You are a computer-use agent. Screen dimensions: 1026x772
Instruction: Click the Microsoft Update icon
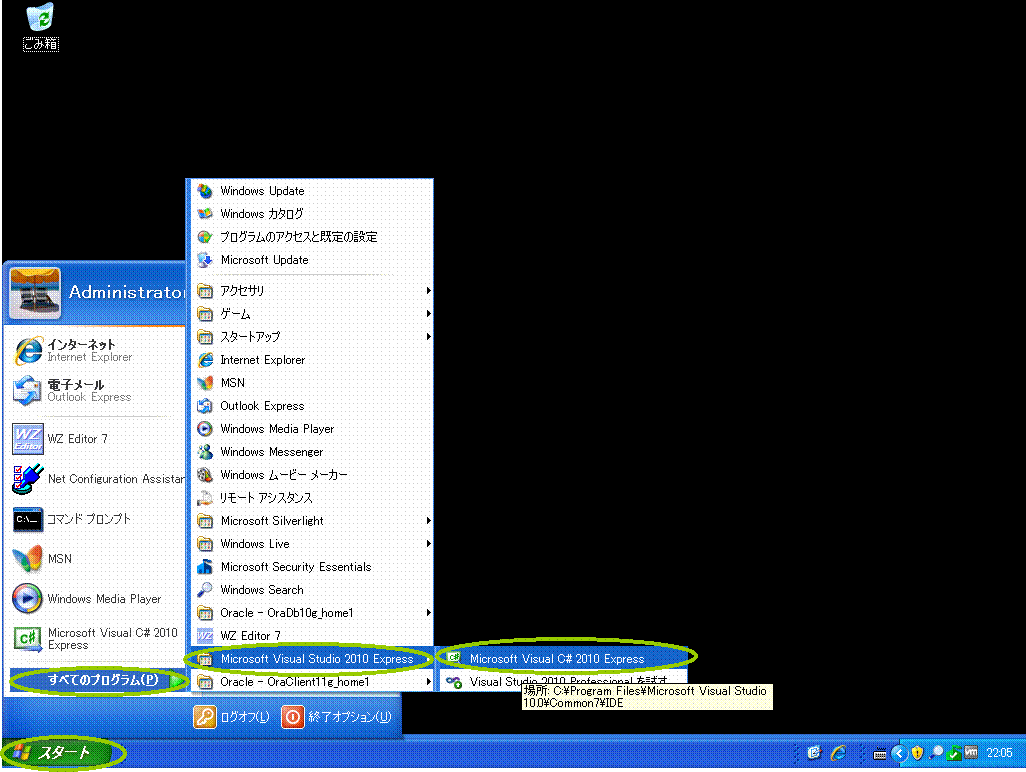tap(205, 260)
